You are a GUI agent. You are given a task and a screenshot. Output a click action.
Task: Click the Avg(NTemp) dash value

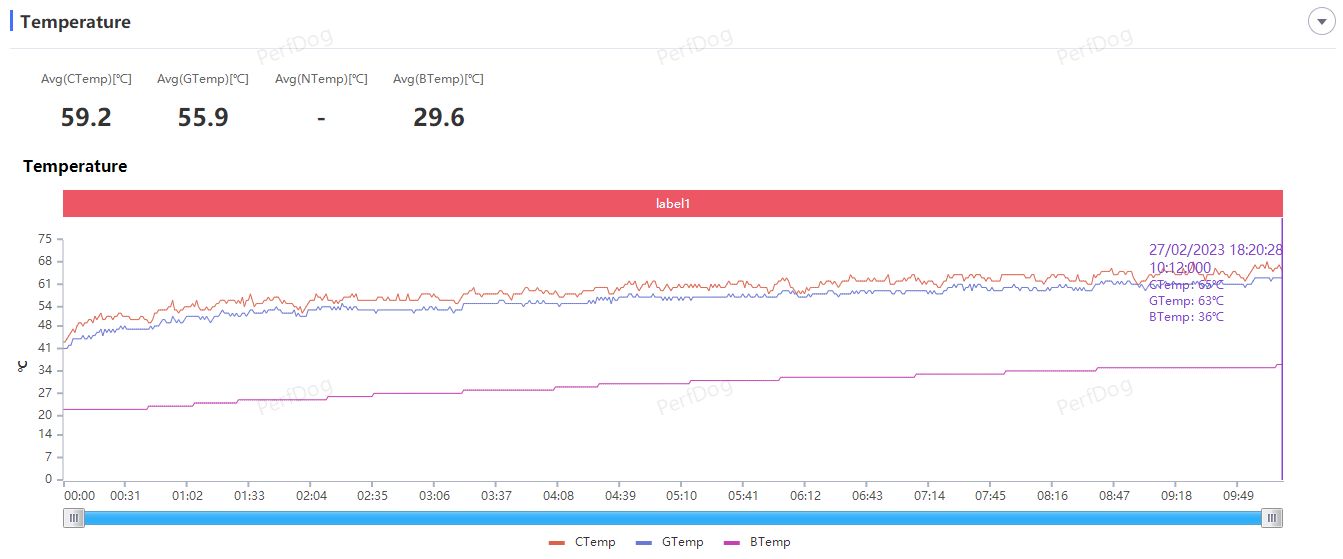pyautogui.click(x=321, y=117)
